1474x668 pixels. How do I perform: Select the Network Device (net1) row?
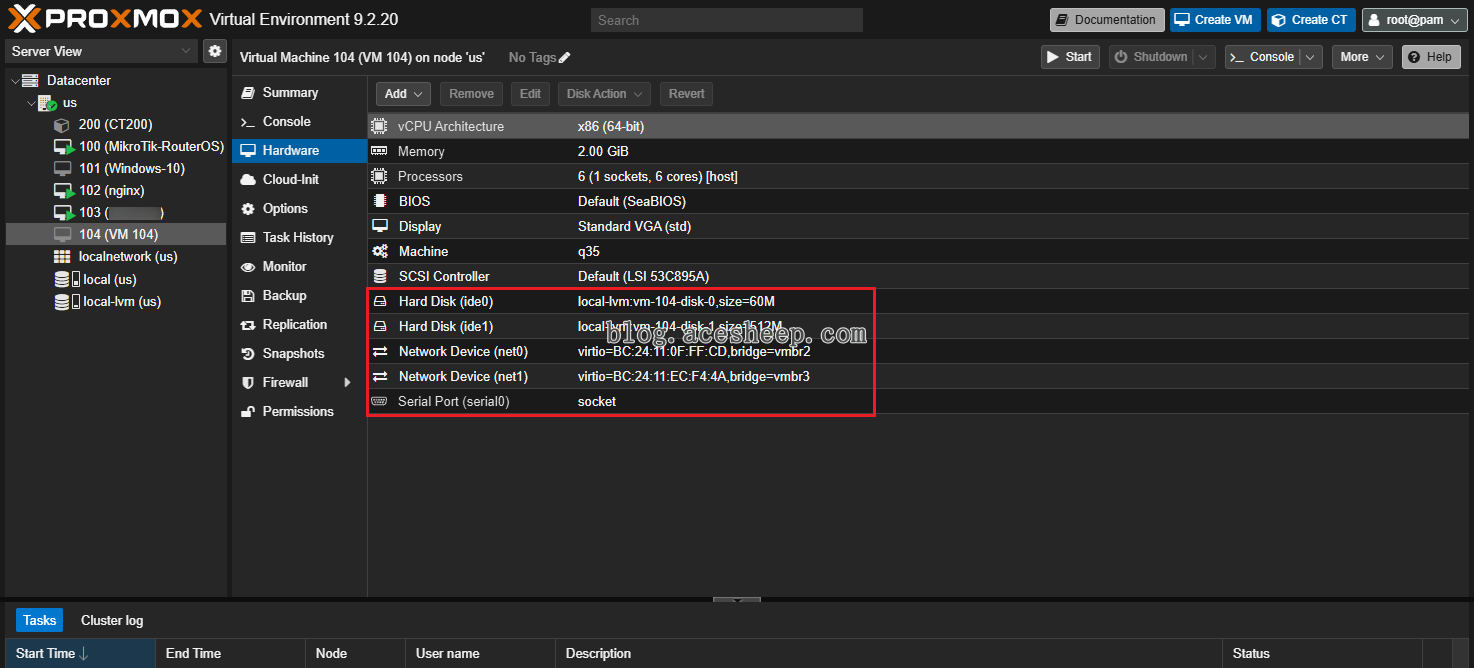pyautogui.click(x=918, y=377)
